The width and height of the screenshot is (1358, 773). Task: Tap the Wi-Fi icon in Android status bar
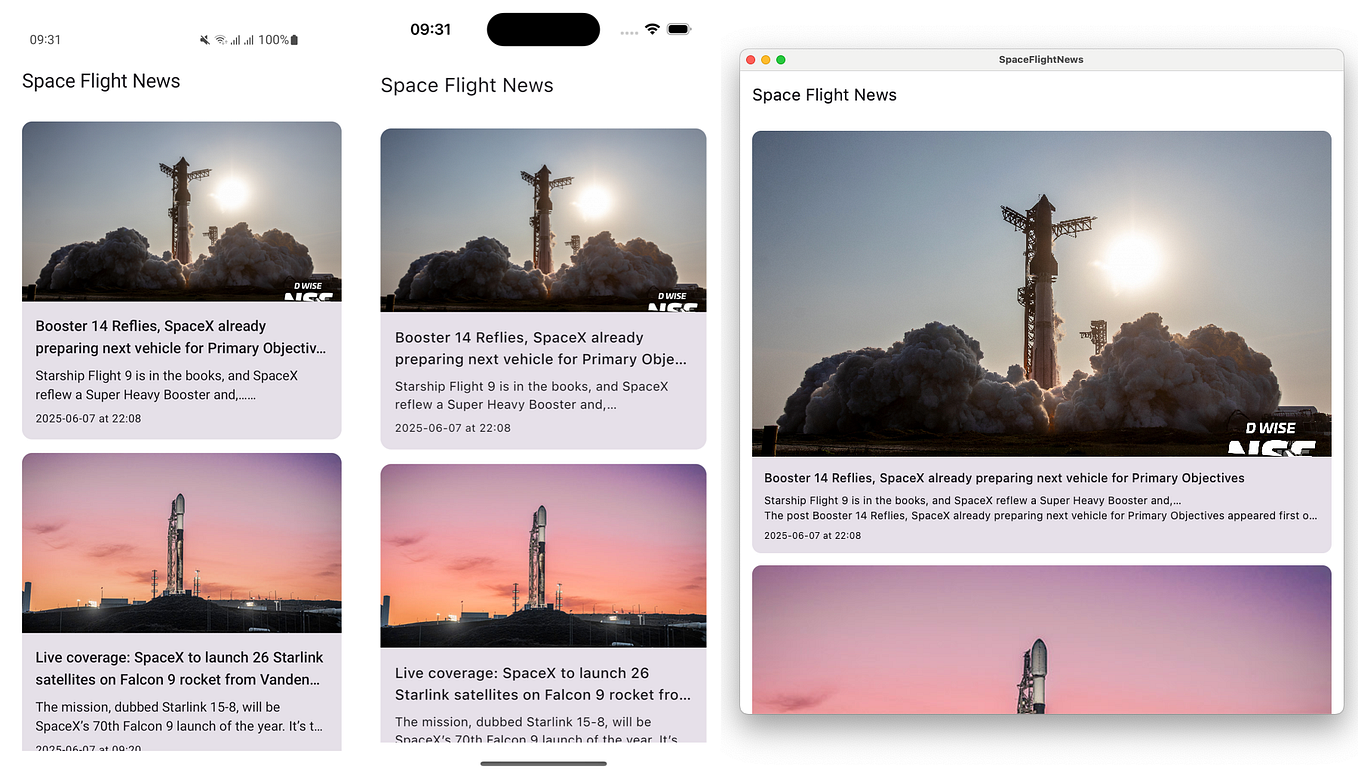tap(222, 40)
